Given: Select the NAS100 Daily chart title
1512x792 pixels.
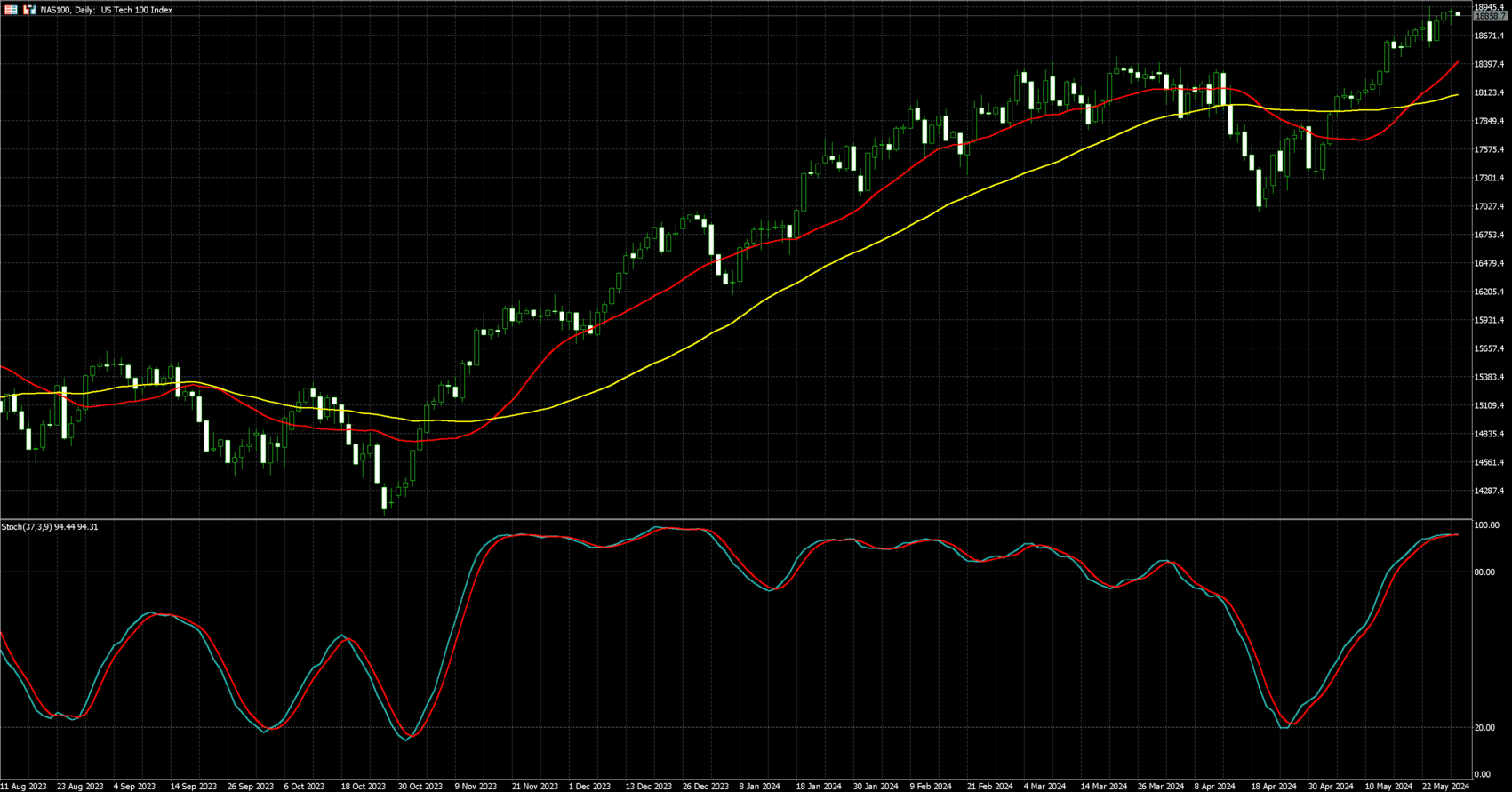Looking at the screenshot, I should (x=107, y=10).
